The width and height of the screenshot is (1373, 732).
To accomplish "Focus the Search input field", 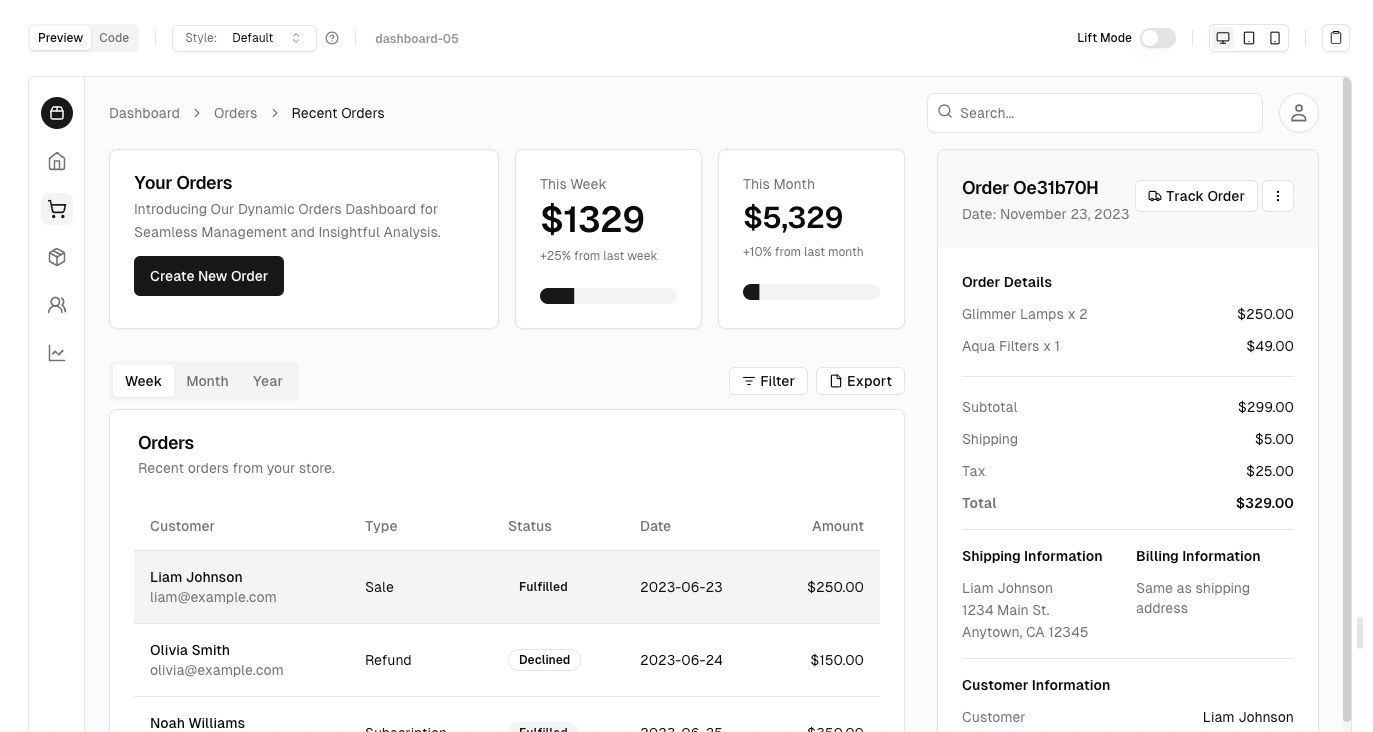I will tap(1095, 113).
